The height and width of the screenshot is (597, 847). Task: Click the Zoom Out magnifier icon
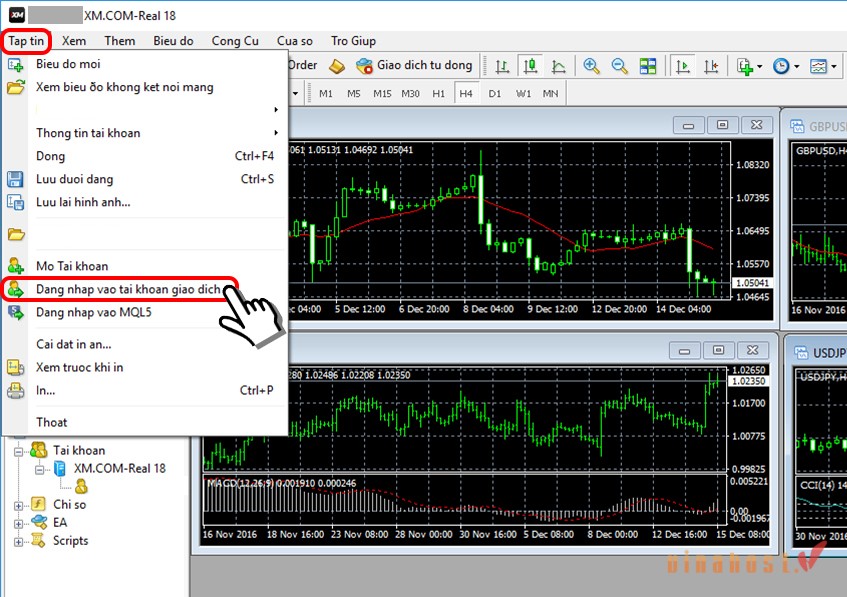click(x=620, y=66)
